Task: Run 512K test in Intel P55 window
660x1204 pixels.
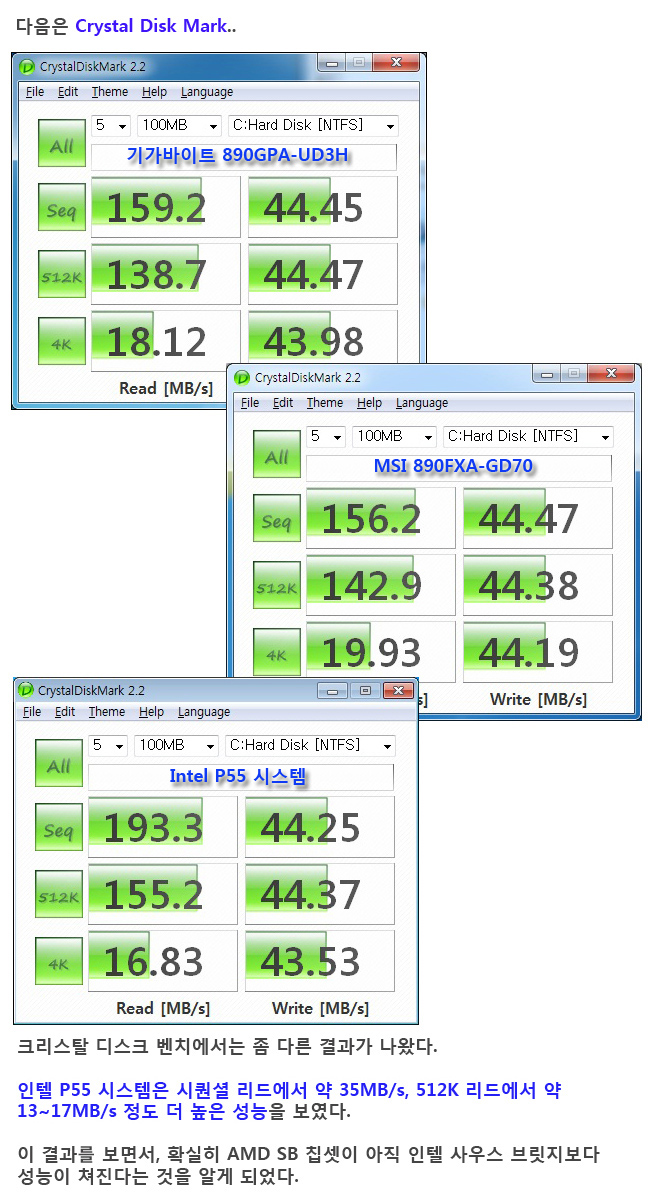Action: 59,895
